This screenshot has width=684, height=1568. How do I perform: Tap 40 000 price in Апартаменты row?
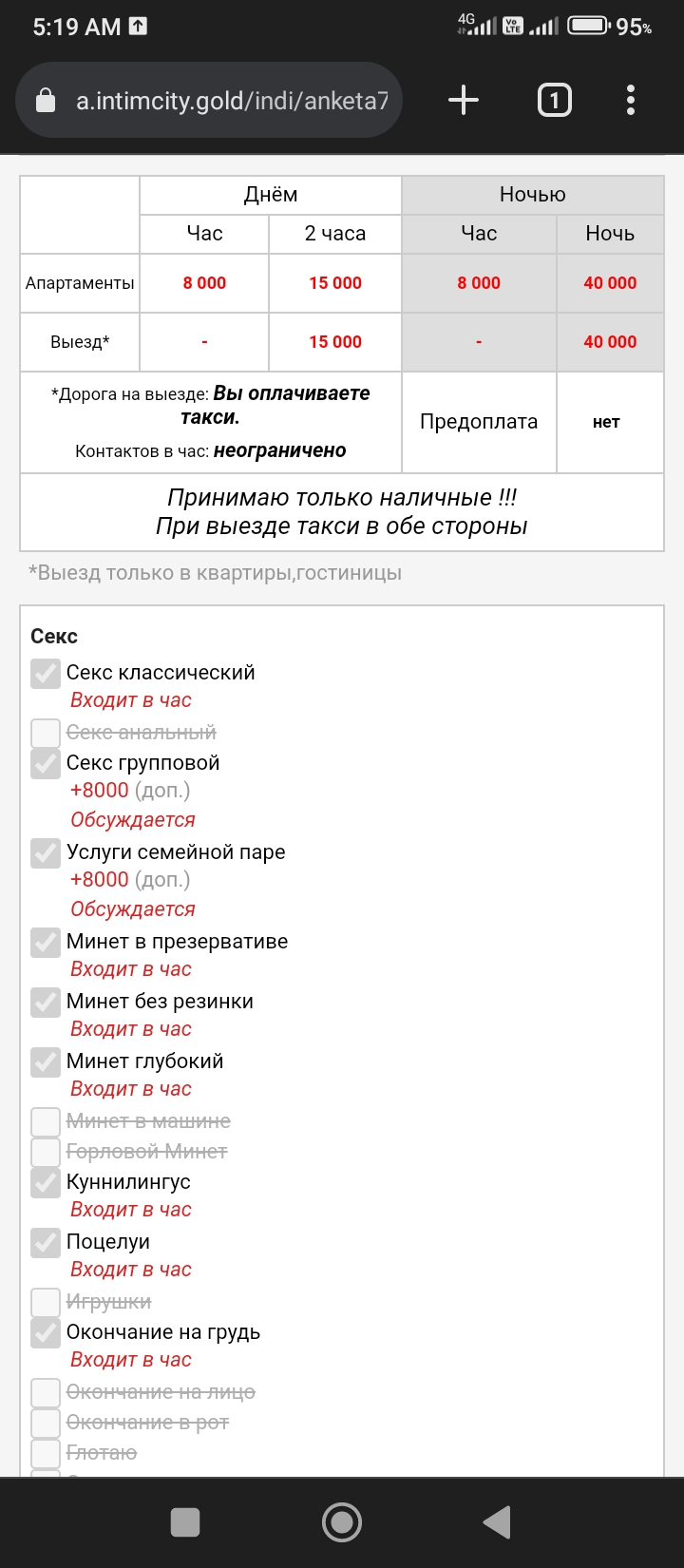tap(610, 283)
